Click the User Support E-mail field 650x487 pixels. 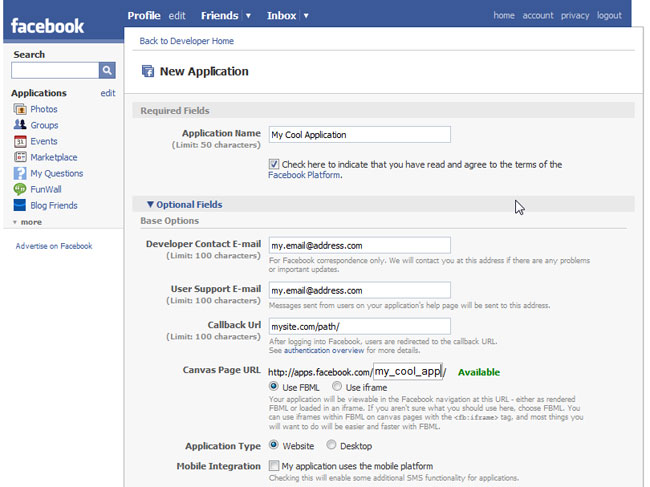point(359,290)
